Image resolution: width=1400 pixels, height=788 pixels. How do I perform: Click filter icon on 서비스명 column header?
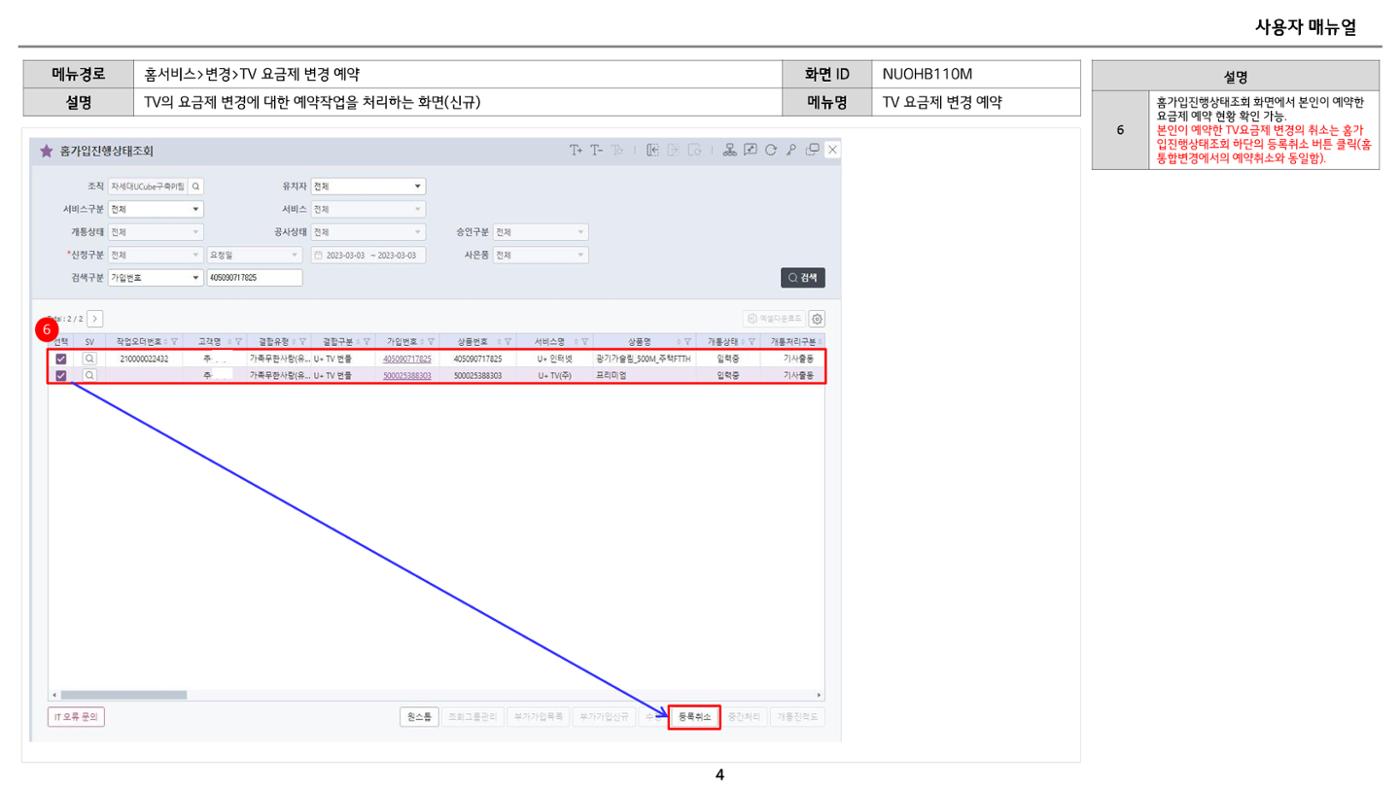pyautogui.click(x=583, y=341)
